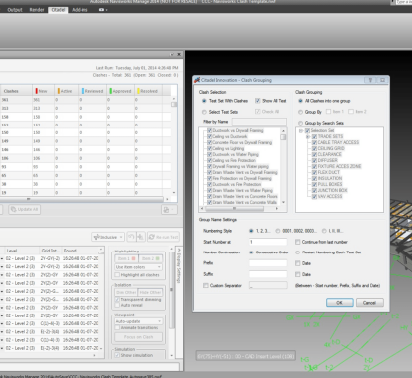
Task: Click the 'Re-run Test' button
Action: coord(163,237)
